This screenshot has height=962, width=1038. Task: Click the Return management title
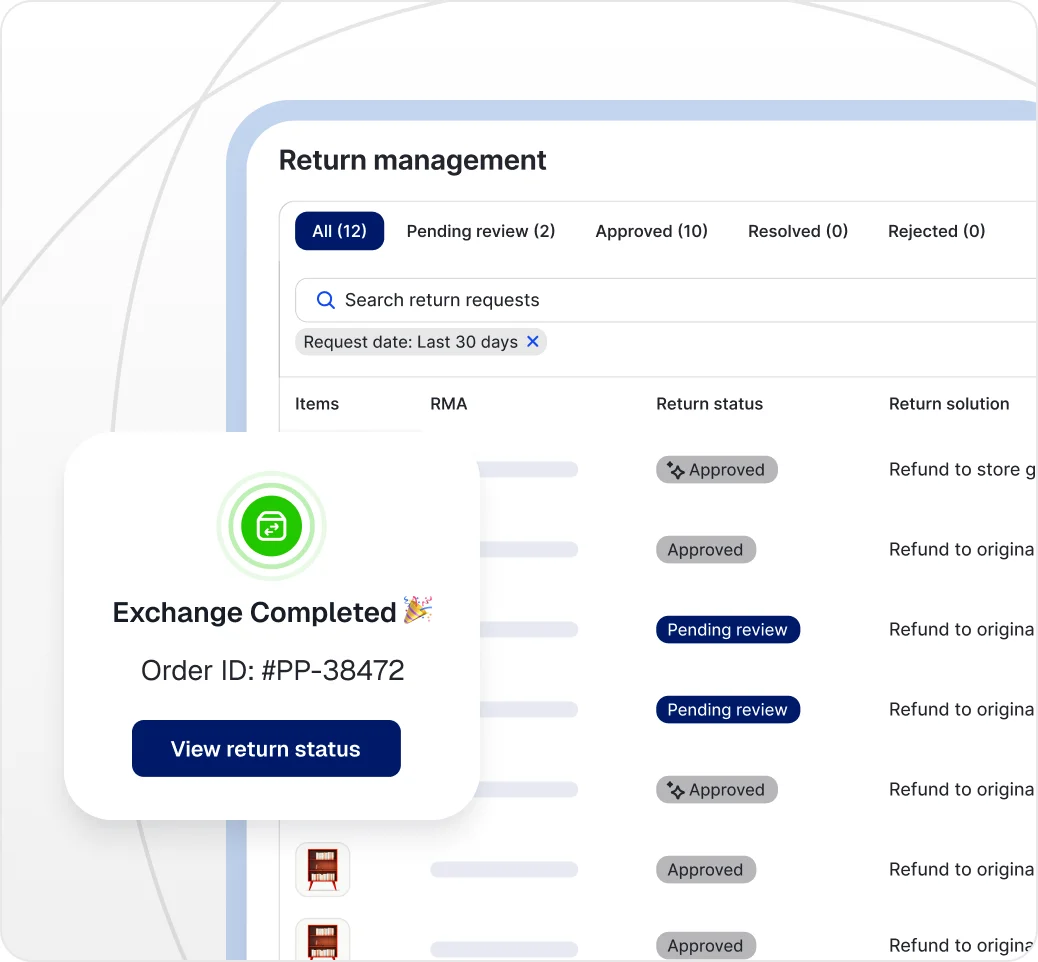pyautogui.click(x=412, y=160)
